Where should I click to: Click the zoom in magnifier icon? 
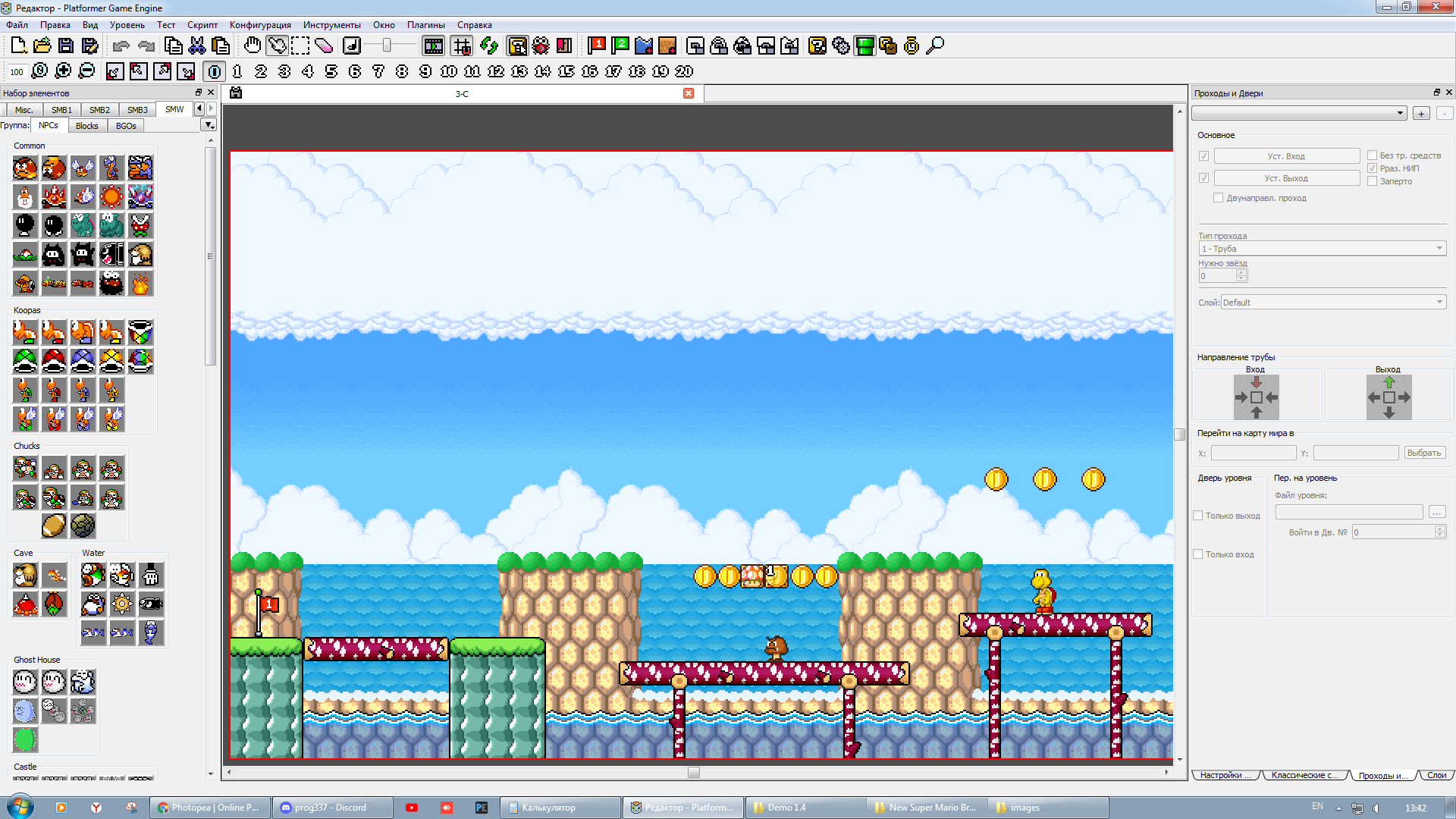click(64, 71)
